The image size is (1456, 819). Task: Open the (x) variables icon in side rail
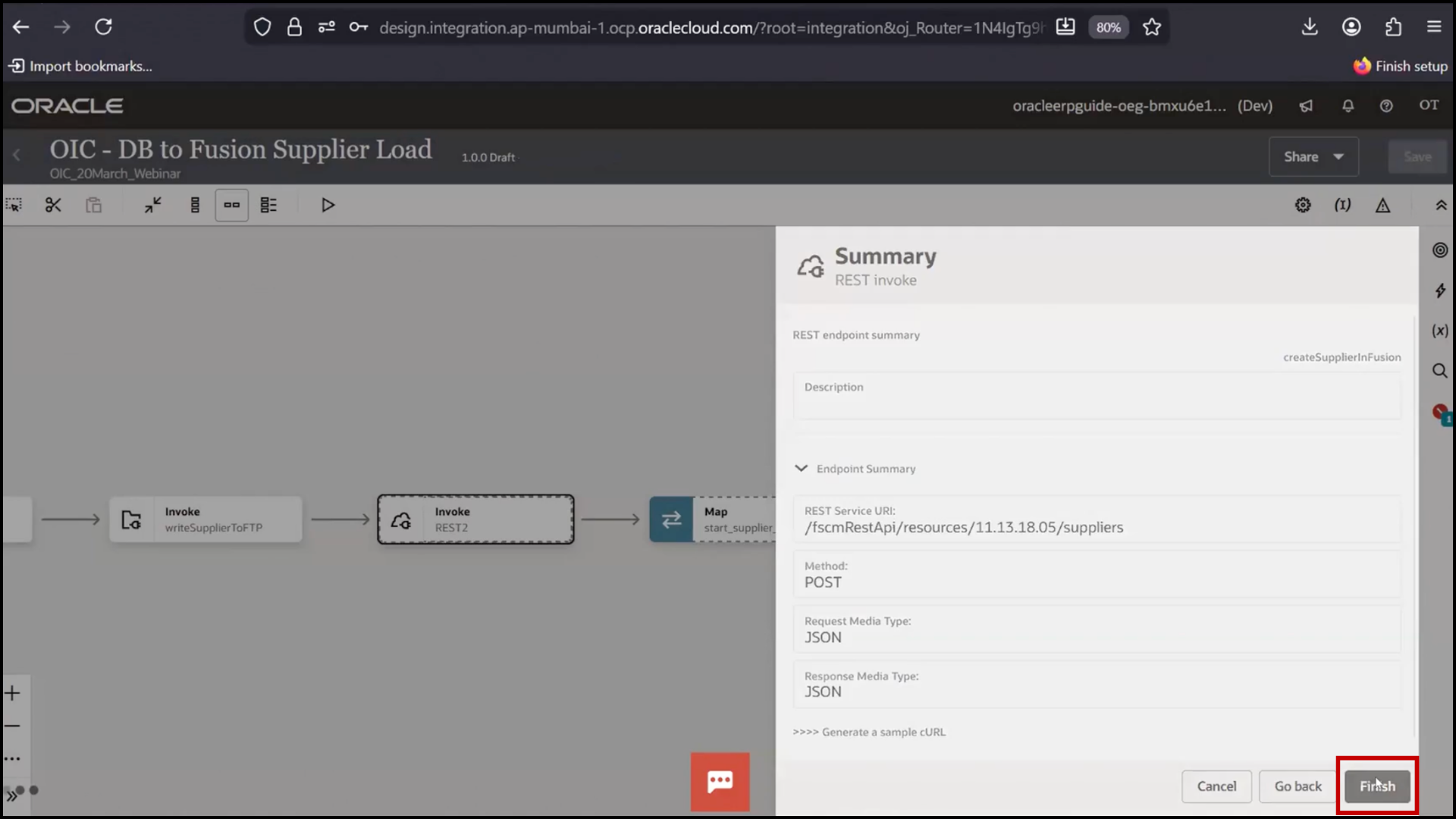click(1440, 331)
